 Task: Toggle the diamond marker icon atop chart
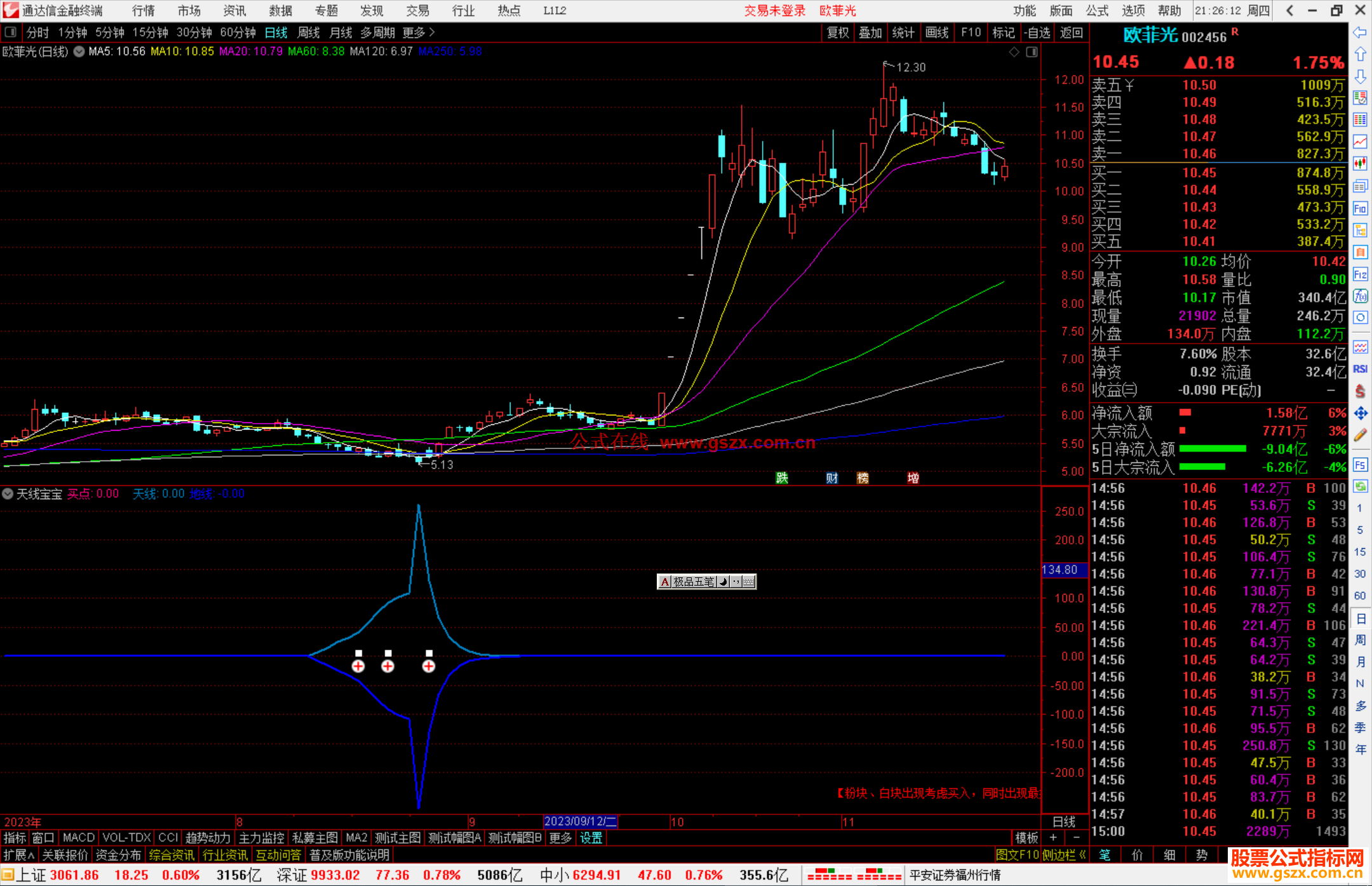click(x=1014, y=51)
